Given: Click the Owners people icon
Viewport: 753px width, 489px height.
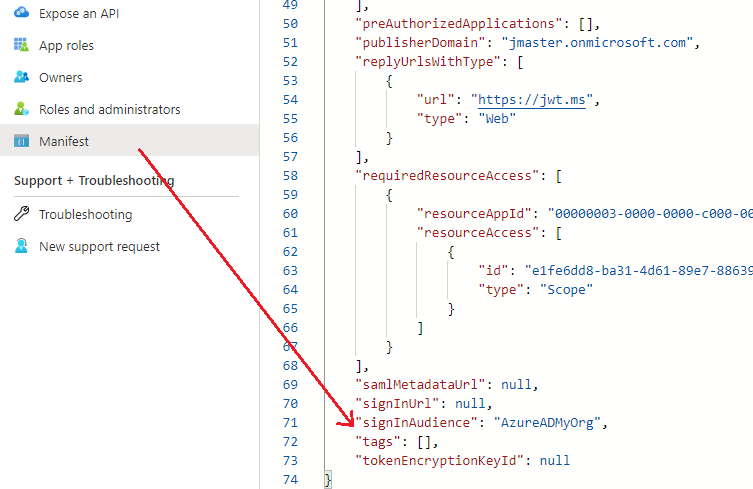Looking at the screenshot, I should click(21, 77).
